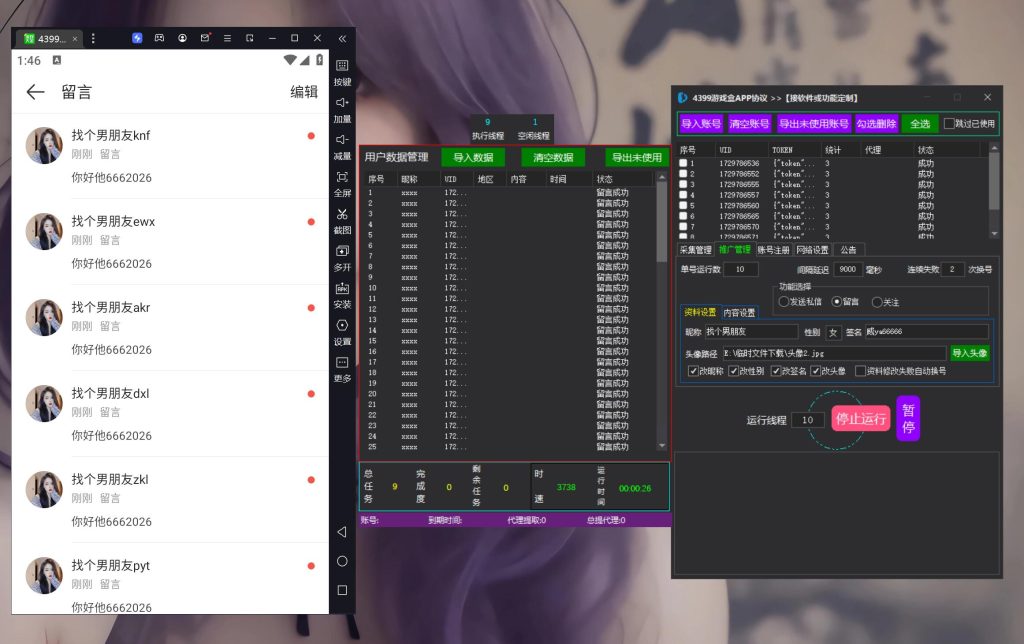Open the mail icon with red dot
Screen dimensions: 1024x644
click(205, 39)
